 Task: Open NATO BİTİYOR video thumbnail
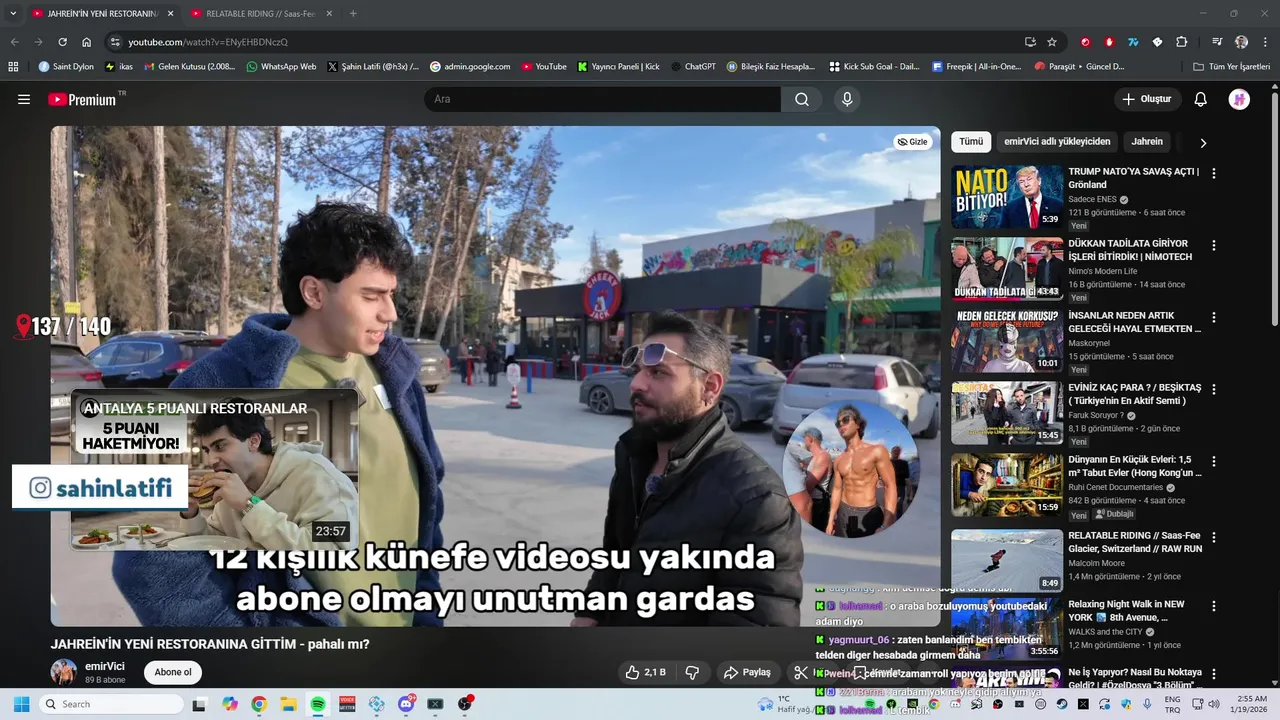click(1007, 197)
